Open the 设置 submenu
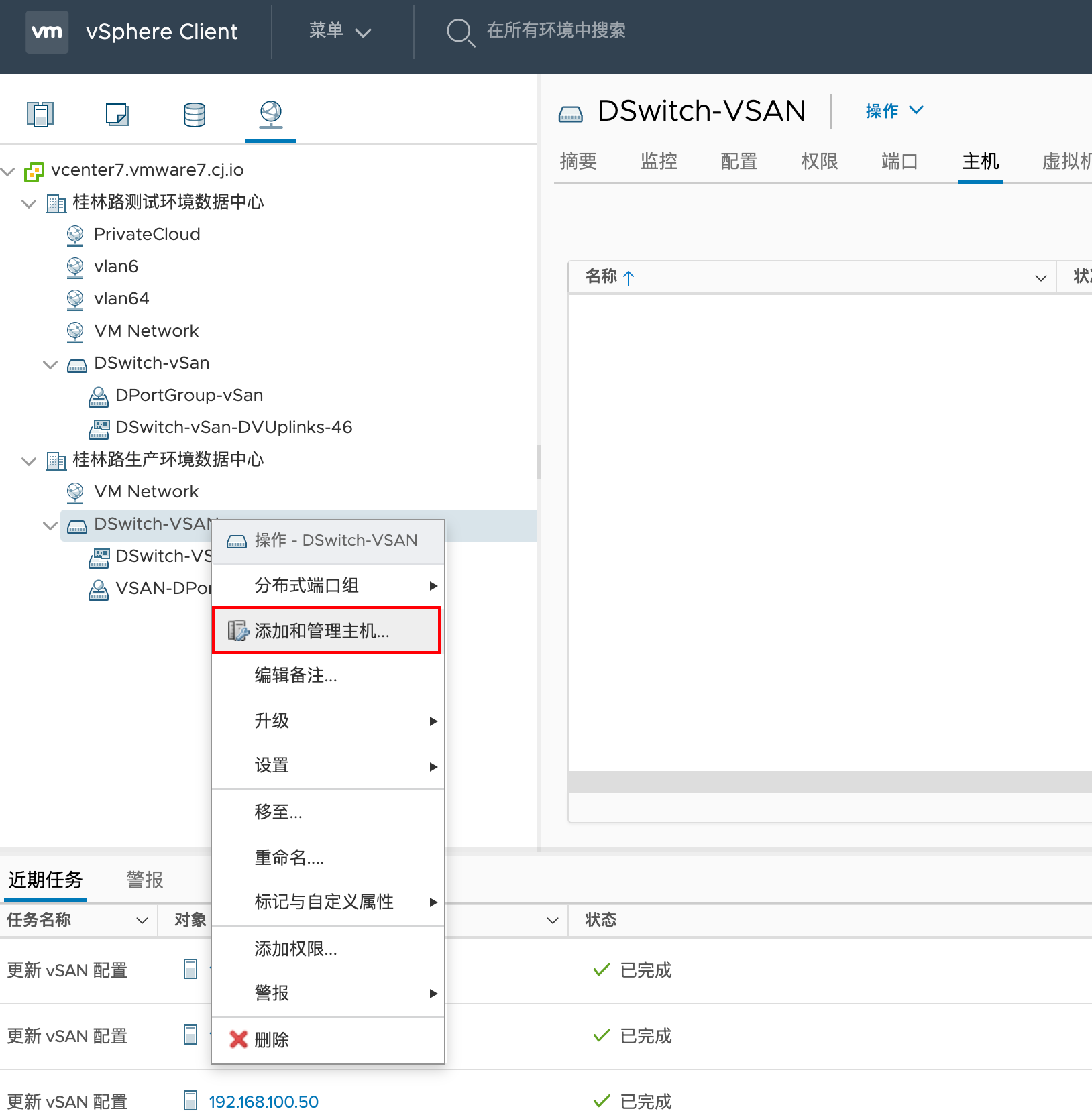Viewport: 1092px width, 1113px height. point(327,765)
